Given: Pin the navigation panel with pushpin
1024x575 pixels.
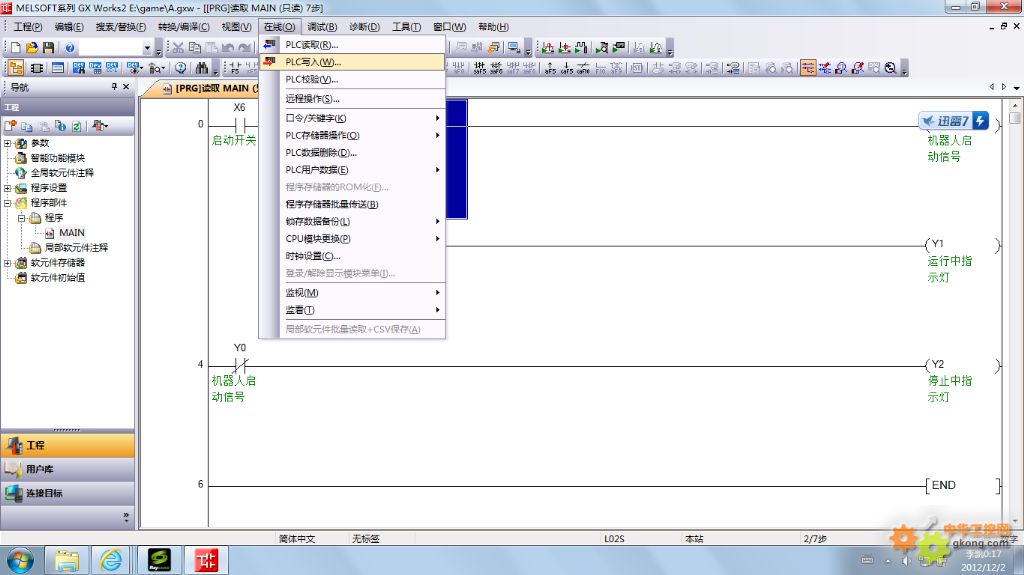Looking at the screenshot, I should click(114, 87).
